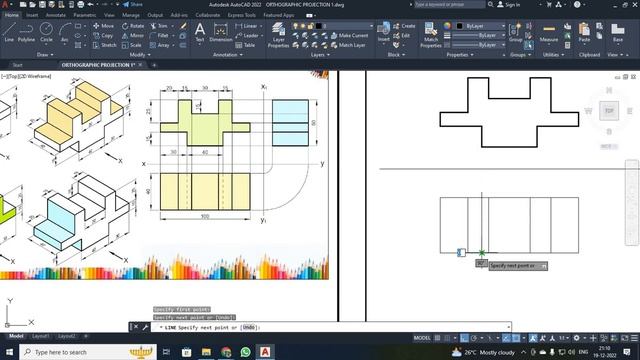Toggle ortho mode in status bar
Image resolution: width=640 pixels, height=360 pixels.
(464, 338)
